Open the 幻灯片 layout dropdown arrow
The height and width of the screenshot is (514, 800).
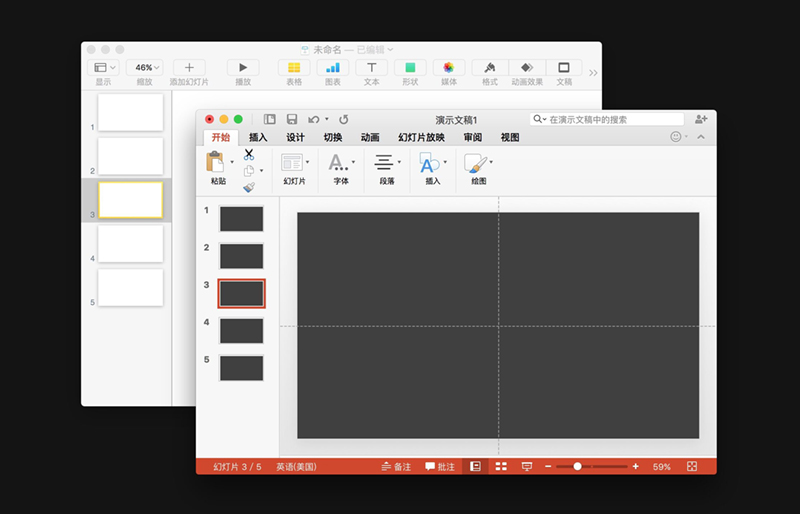[308, 162]
